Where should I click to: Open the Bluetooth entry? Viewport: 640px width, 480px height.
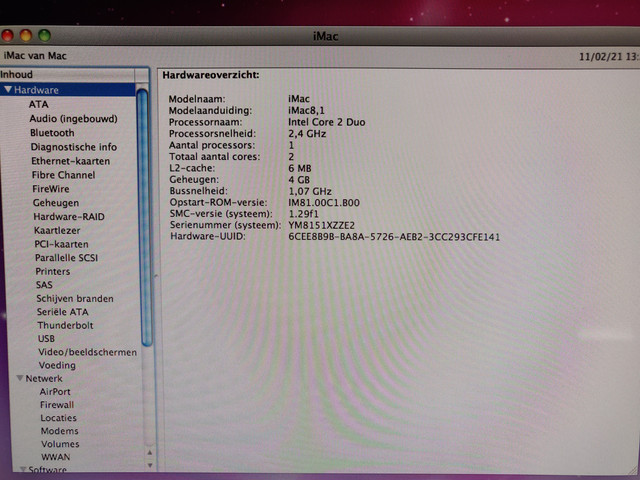click(x=52, y=133)
